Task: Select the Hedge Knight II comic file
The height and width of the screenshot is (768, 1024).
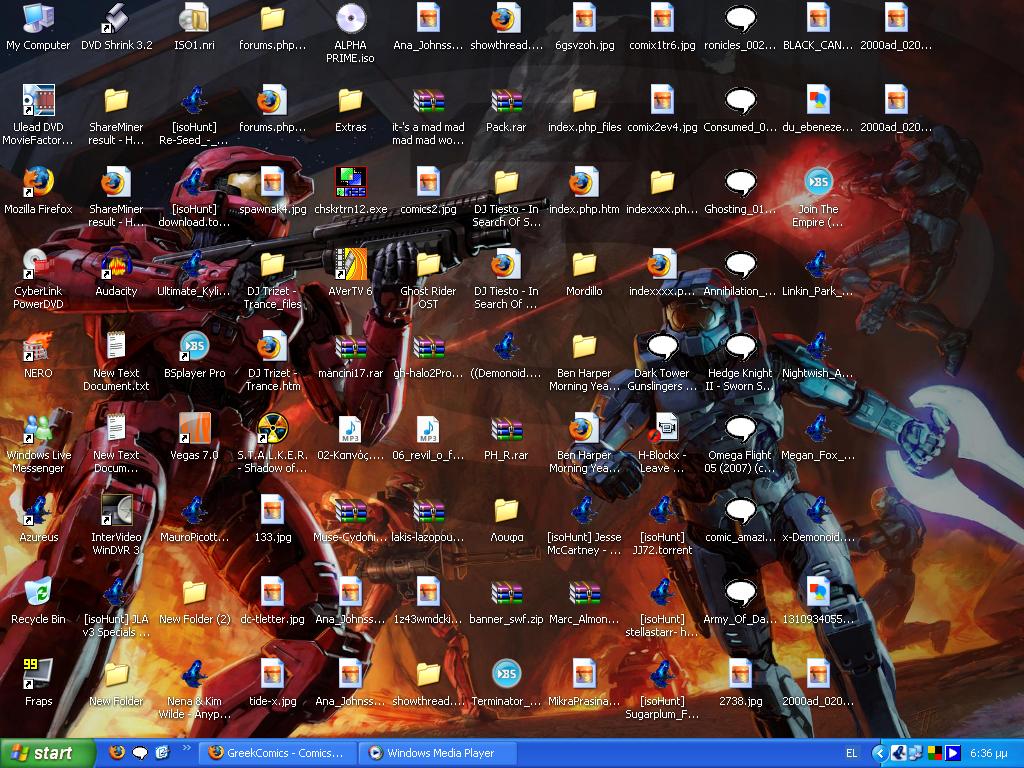Action: click(x=740, y=362)
